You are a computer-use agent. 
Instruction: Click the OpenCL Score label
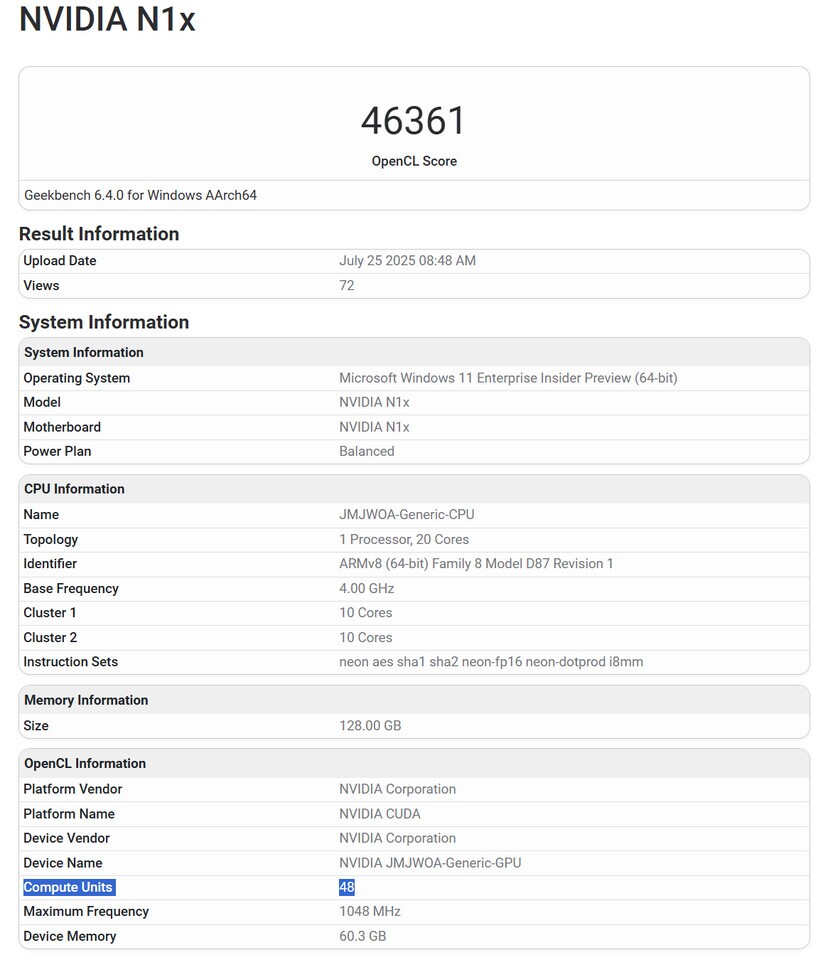click(414, 161)
